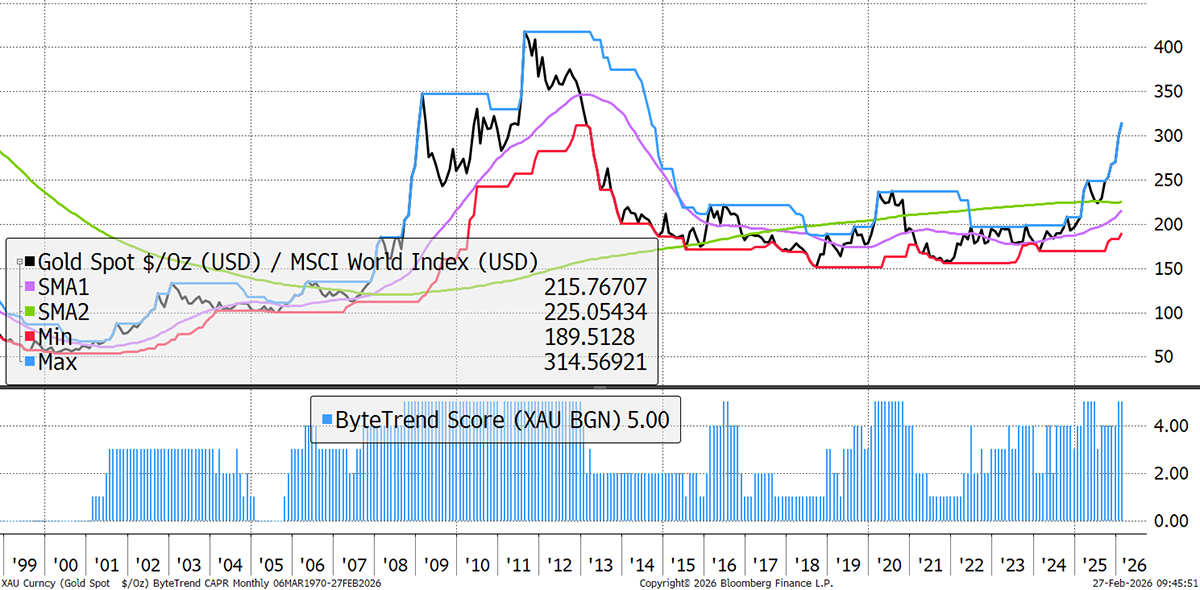Select the Min legend entry

[58, 338]
